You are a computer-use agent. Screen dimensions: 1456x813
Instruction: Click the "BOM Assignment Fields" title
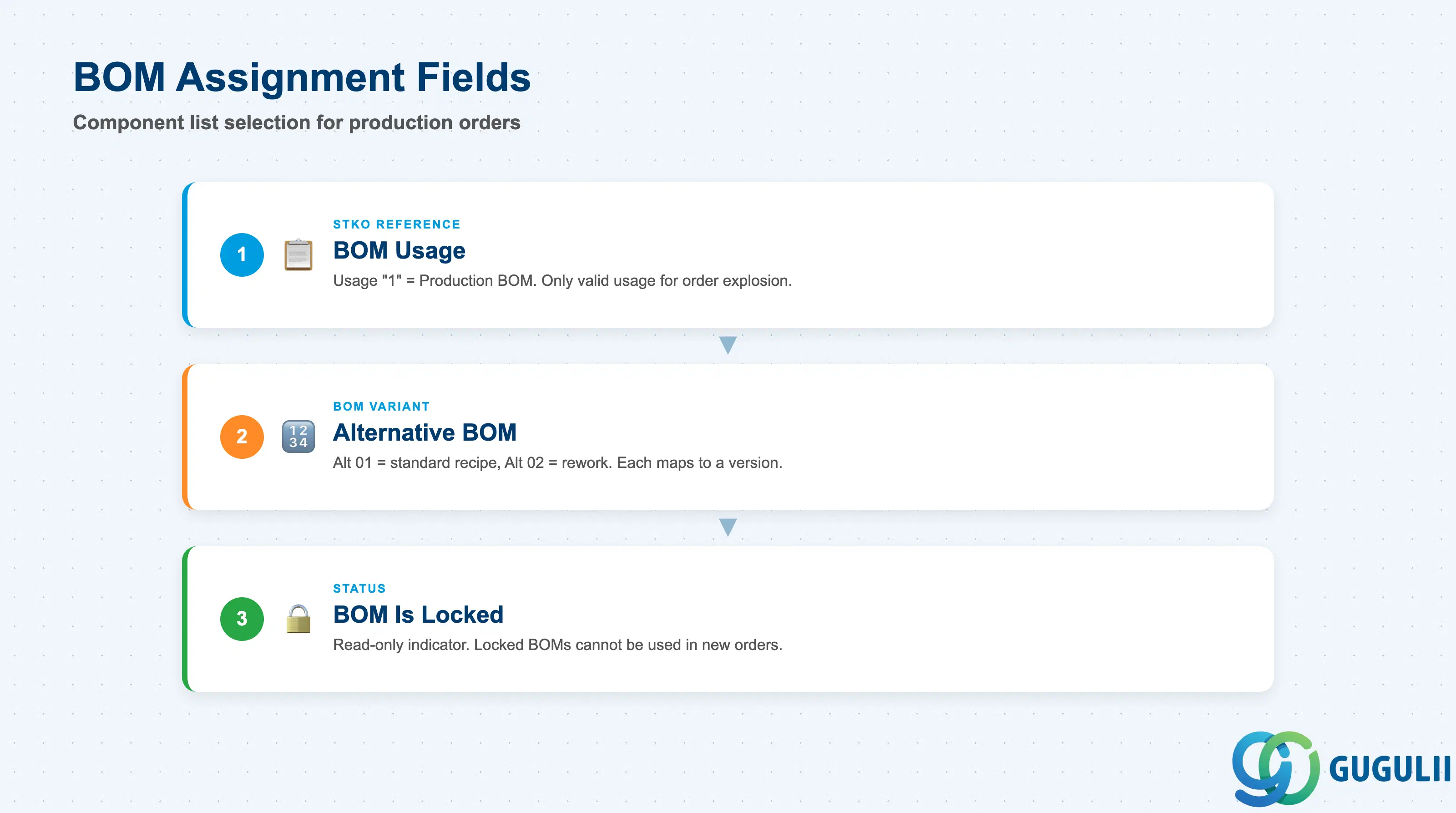click(302, 77)
